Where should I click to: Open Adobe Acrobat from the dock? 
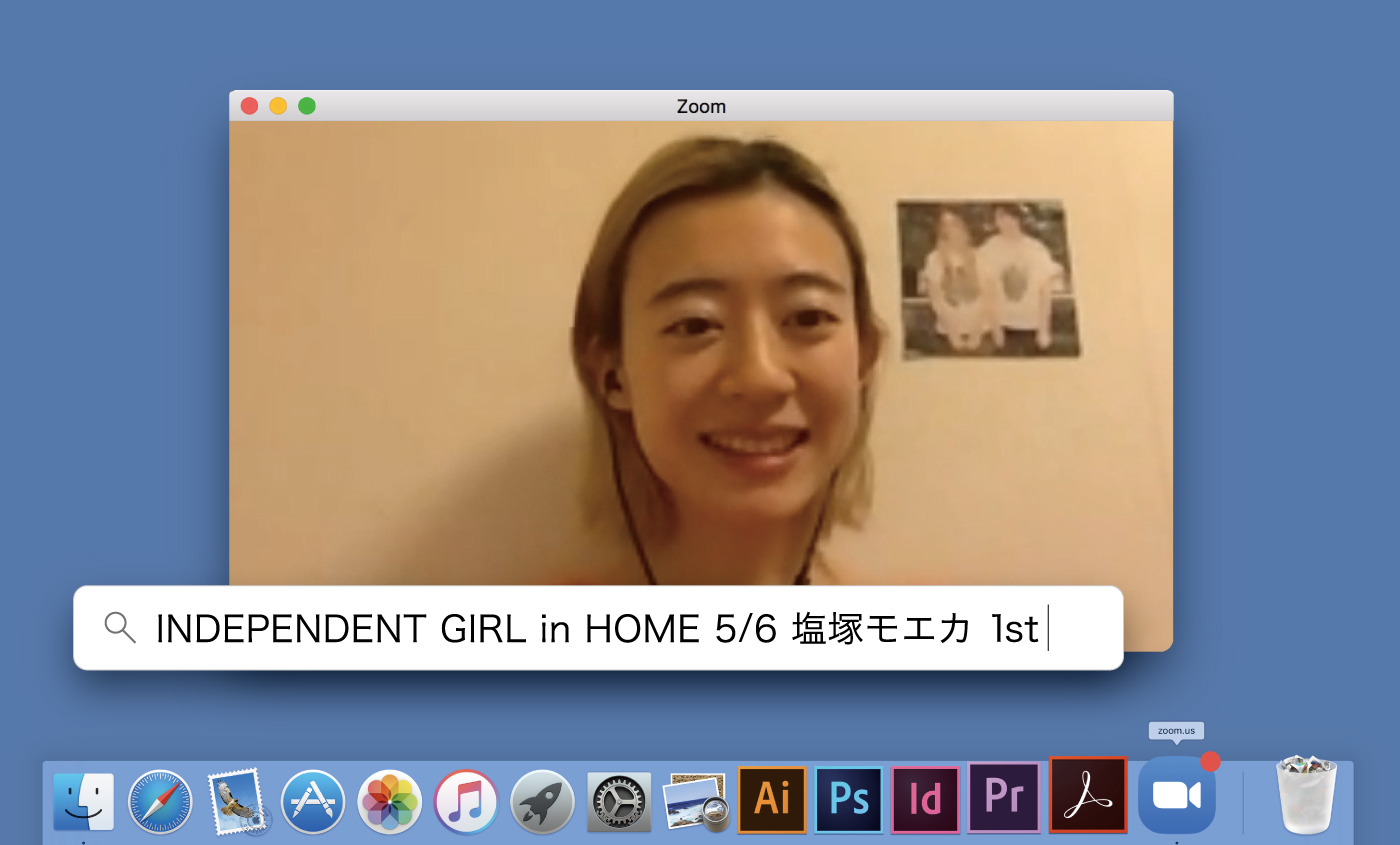coord(1088,795)
